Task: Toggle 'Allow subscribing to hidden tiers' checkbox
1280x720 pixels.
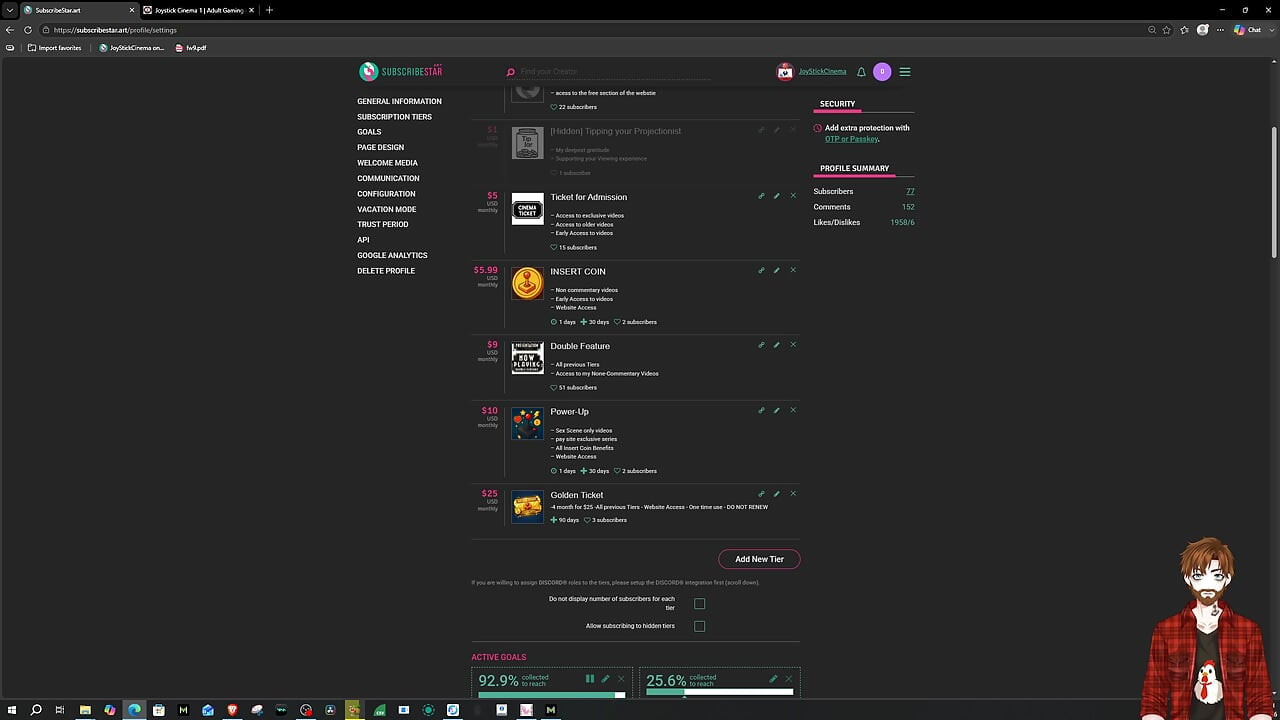Action: (700, 626)
